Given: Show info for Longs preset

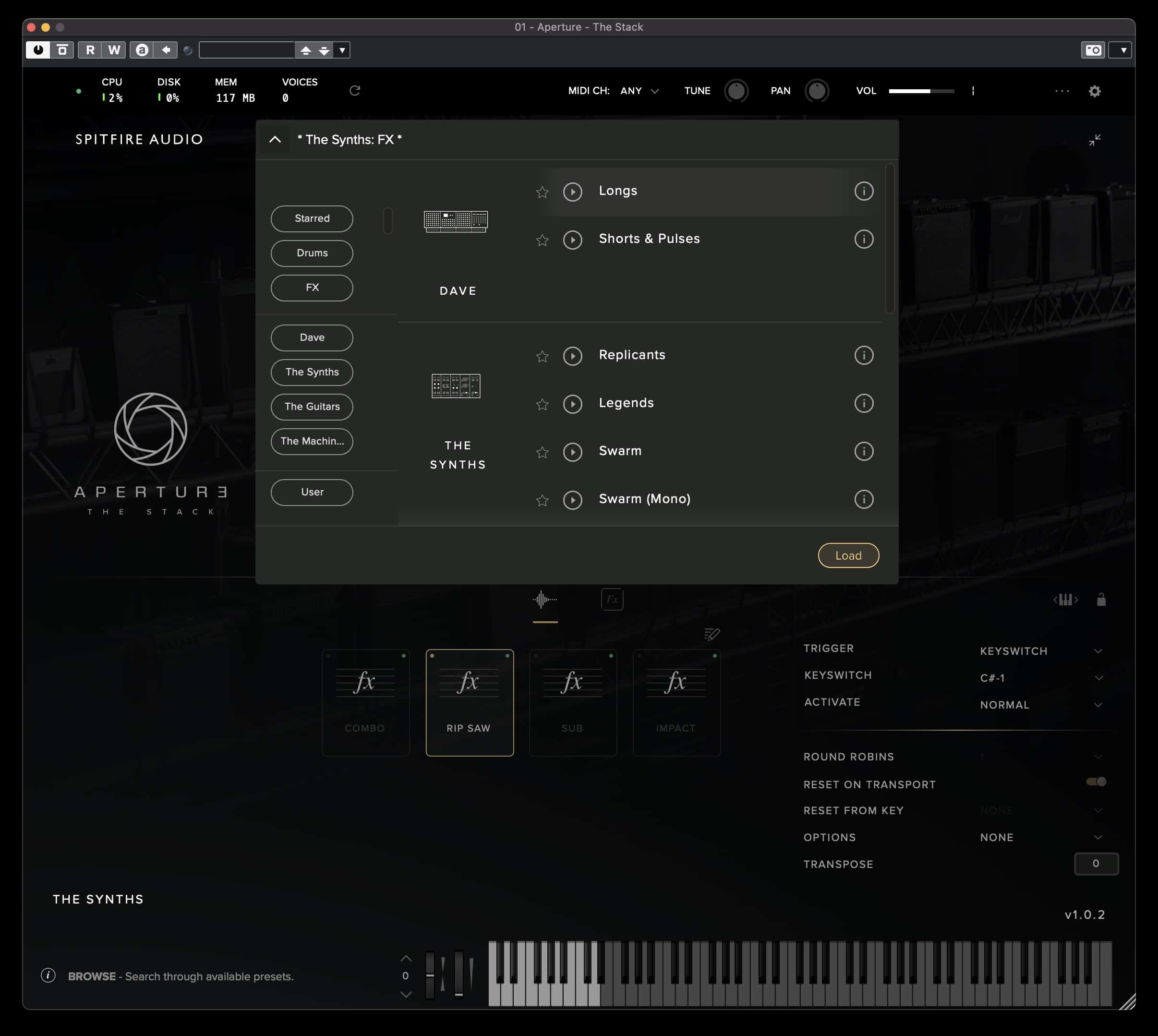Looking at the screenshot, I should (x=864, y=191).
